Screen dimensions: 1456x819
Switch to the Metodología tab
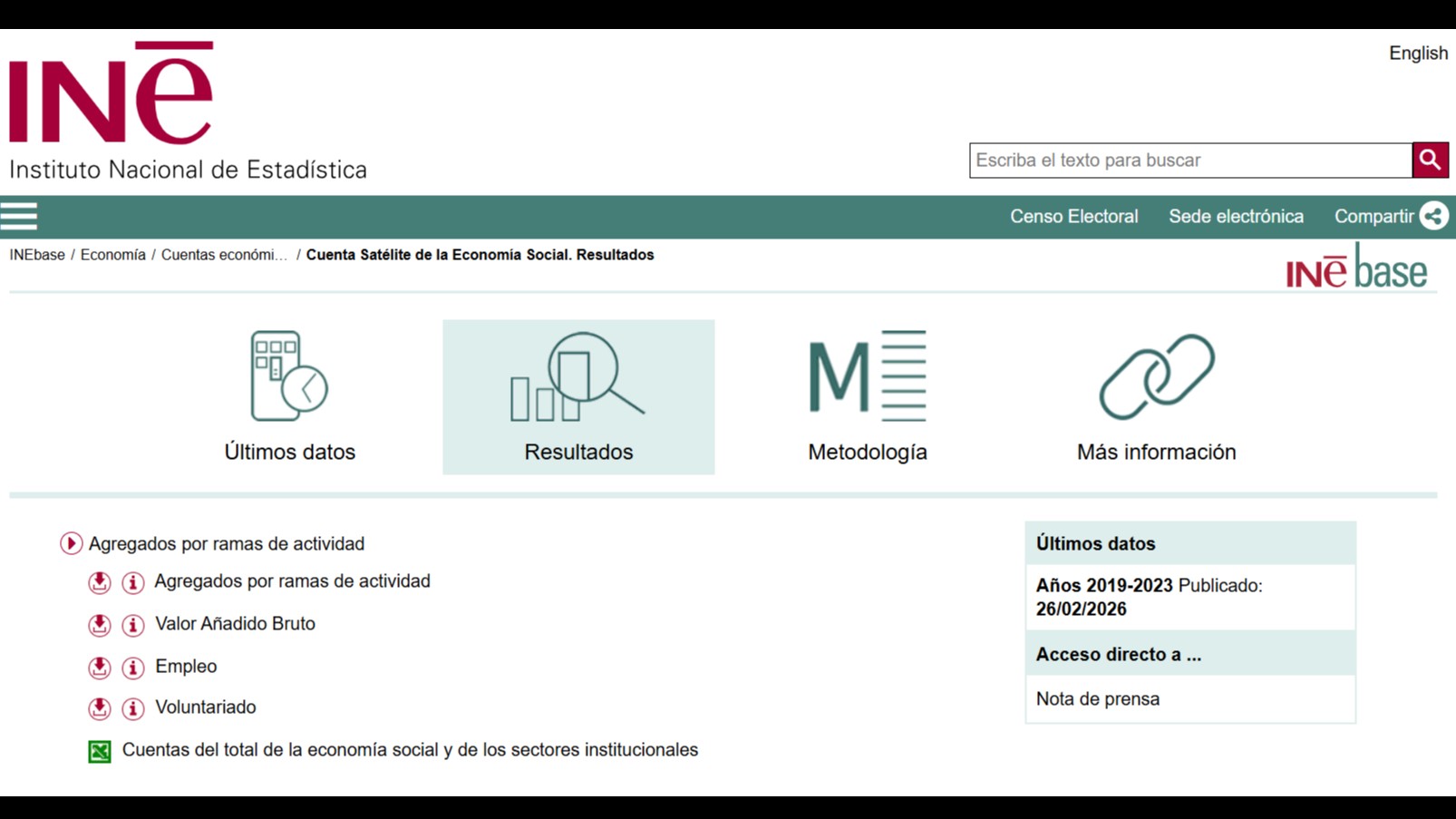867,397
